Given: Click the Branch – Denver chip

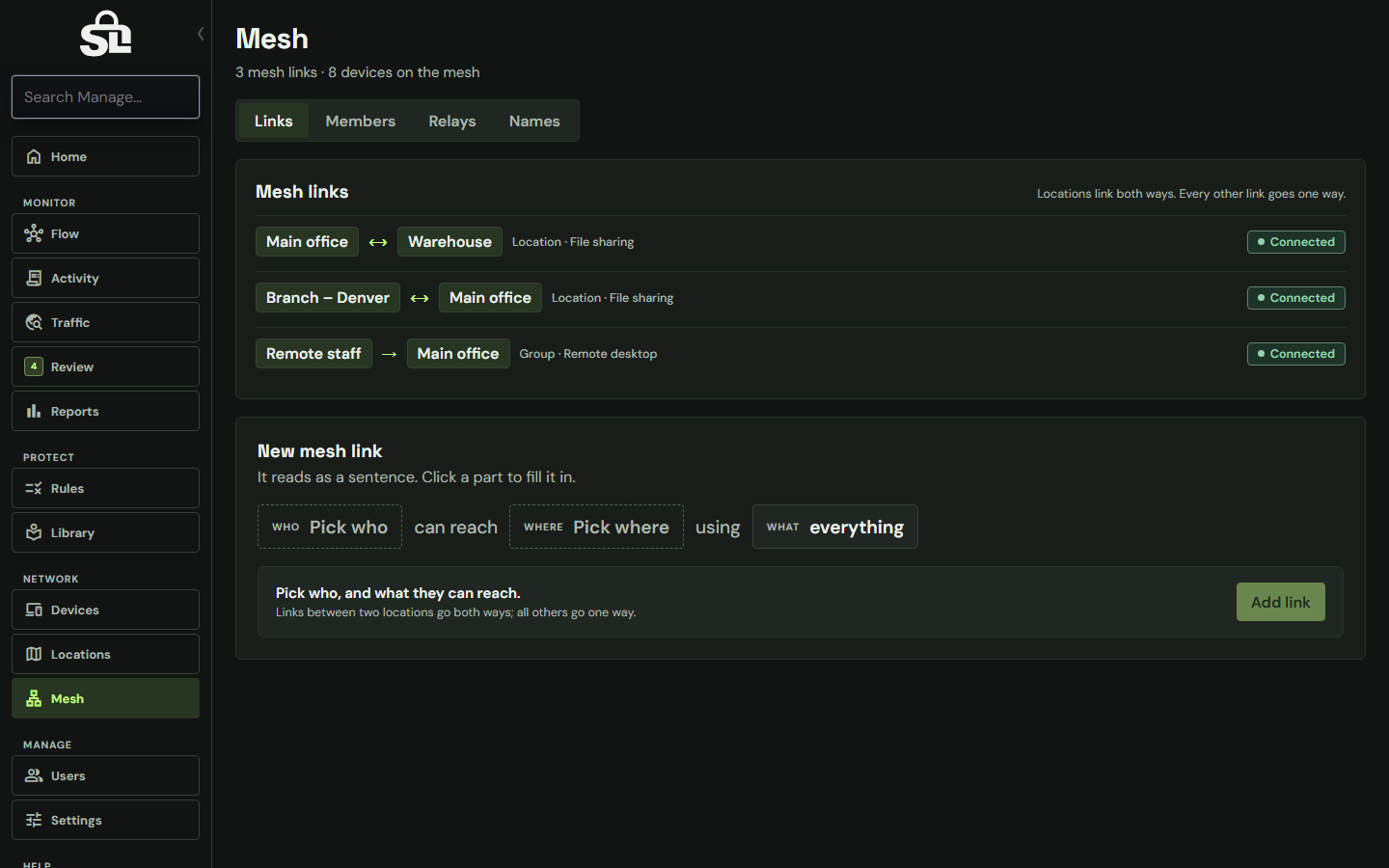Looking at the screenshot, I should 328,297.
